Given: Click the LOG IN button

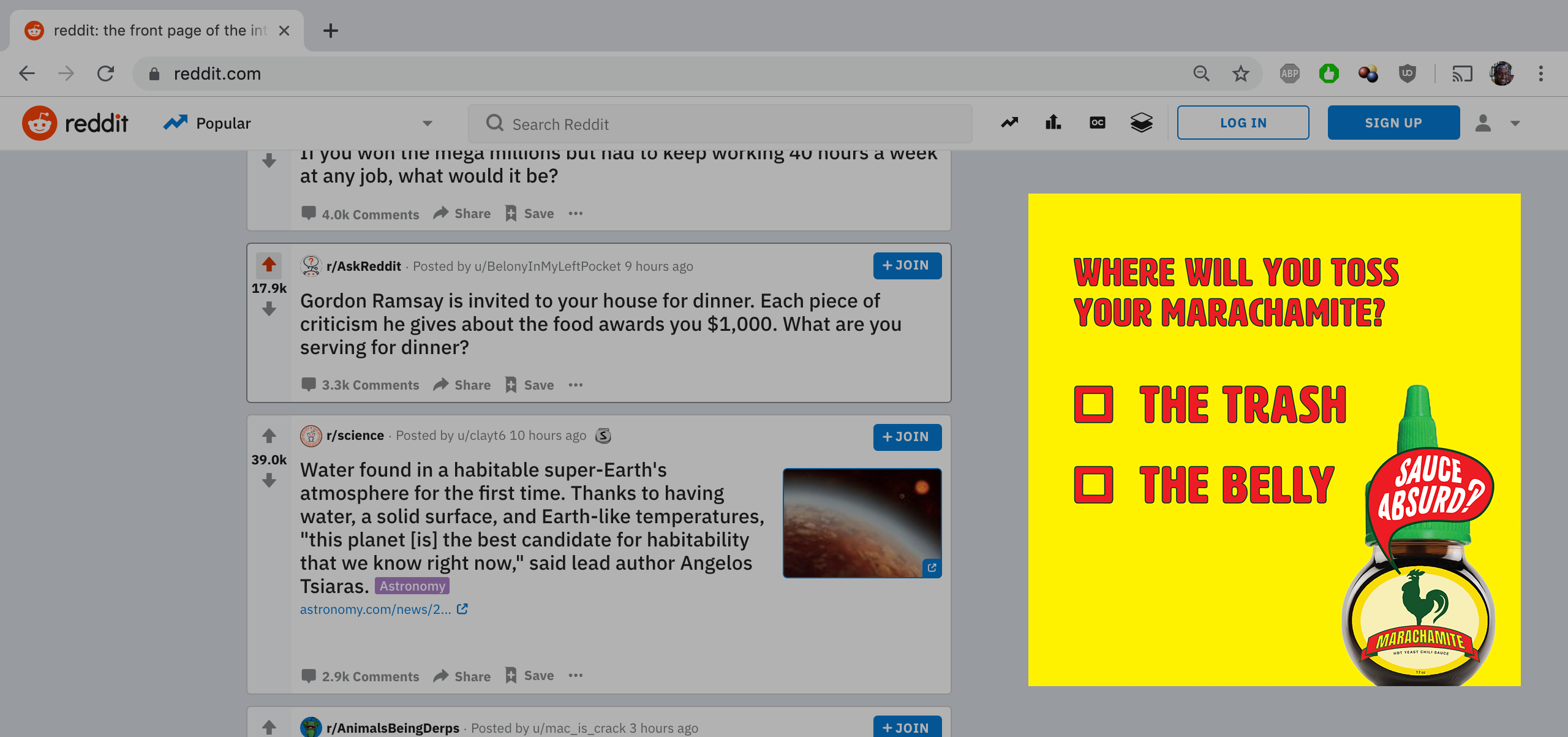Looking at the screenshot, I should 1243,123.
